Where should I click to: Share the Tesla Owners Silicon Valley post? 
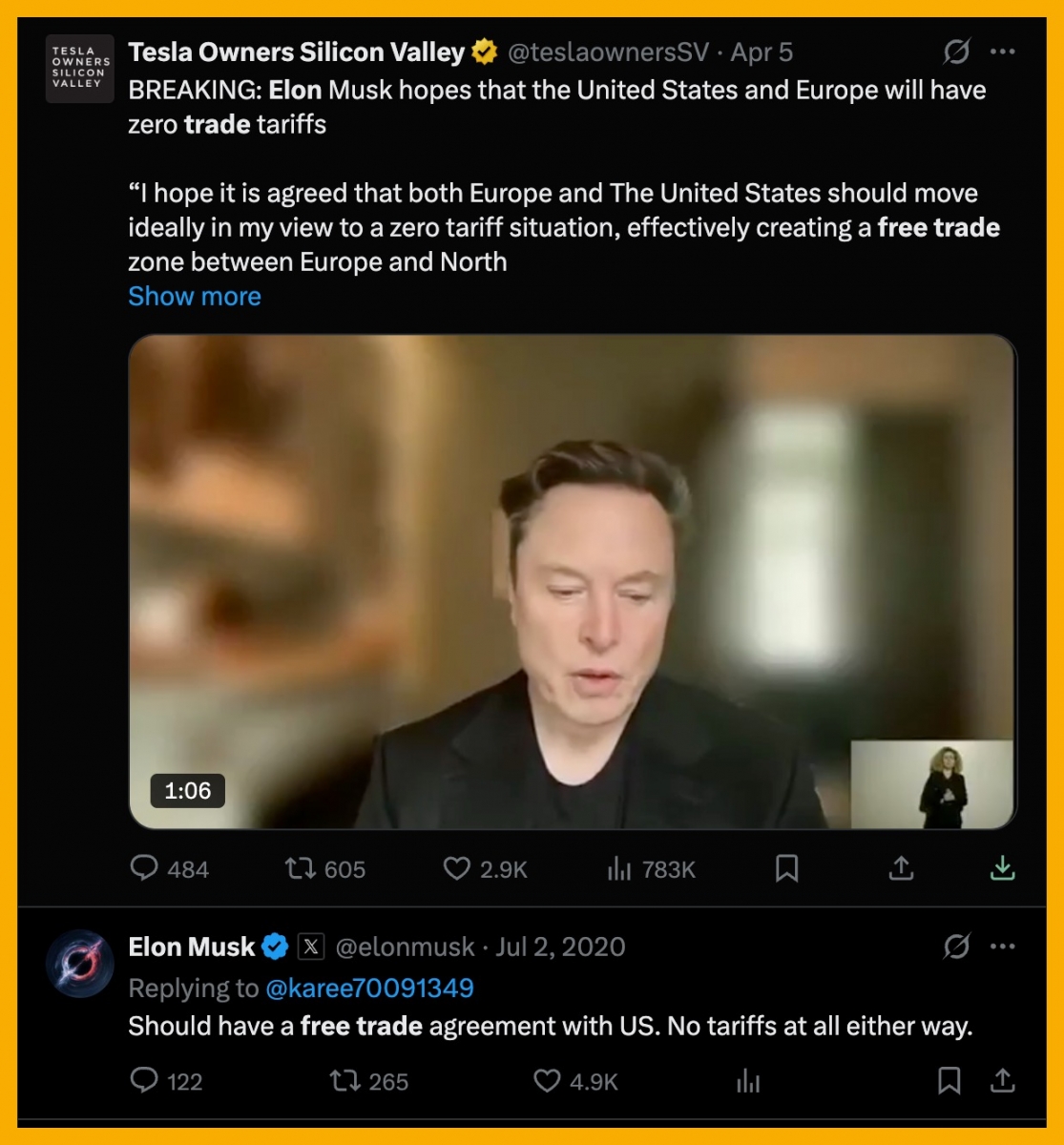tap(901, 868)
